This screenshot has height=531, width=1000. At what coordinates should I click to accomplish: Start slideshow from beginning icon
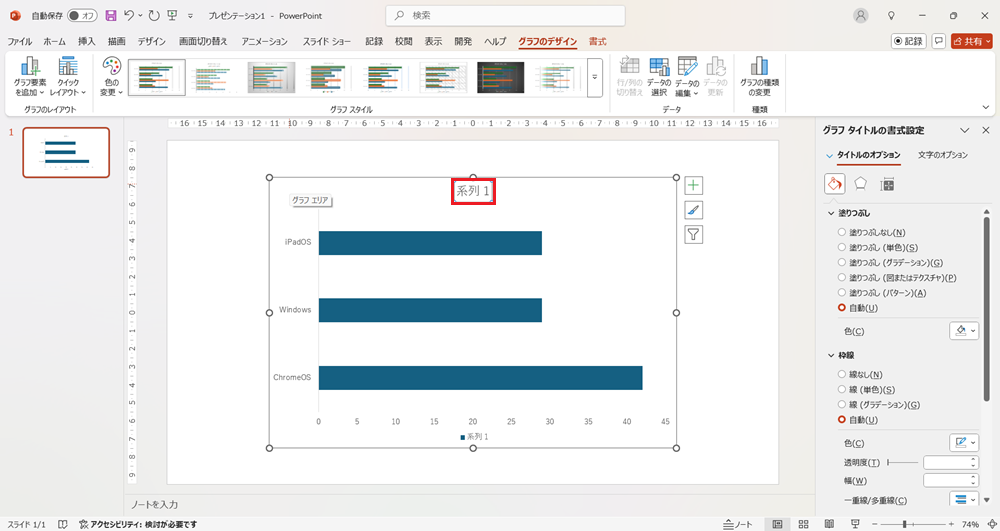coord(172,15)
